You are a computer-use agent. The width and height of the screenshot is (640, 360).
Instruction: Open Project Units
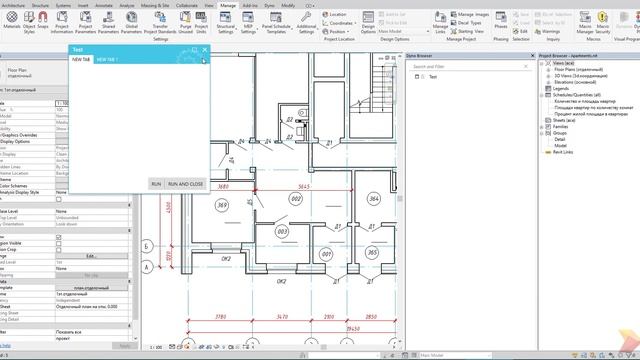(x=201, y=22)
